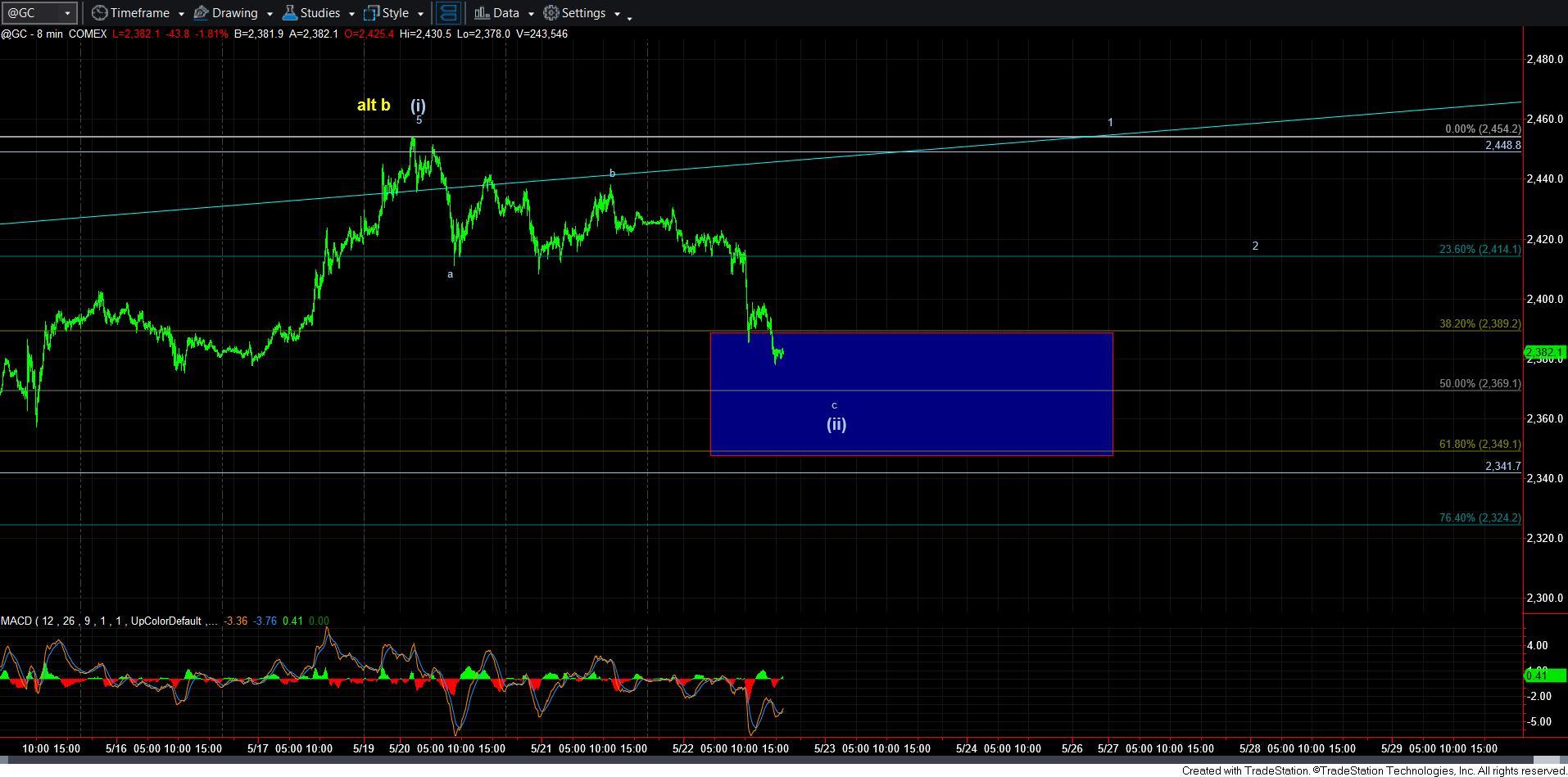Click the MACD study title label
This screenshot has height=777, width=1568.
click(x=110, y=621)
